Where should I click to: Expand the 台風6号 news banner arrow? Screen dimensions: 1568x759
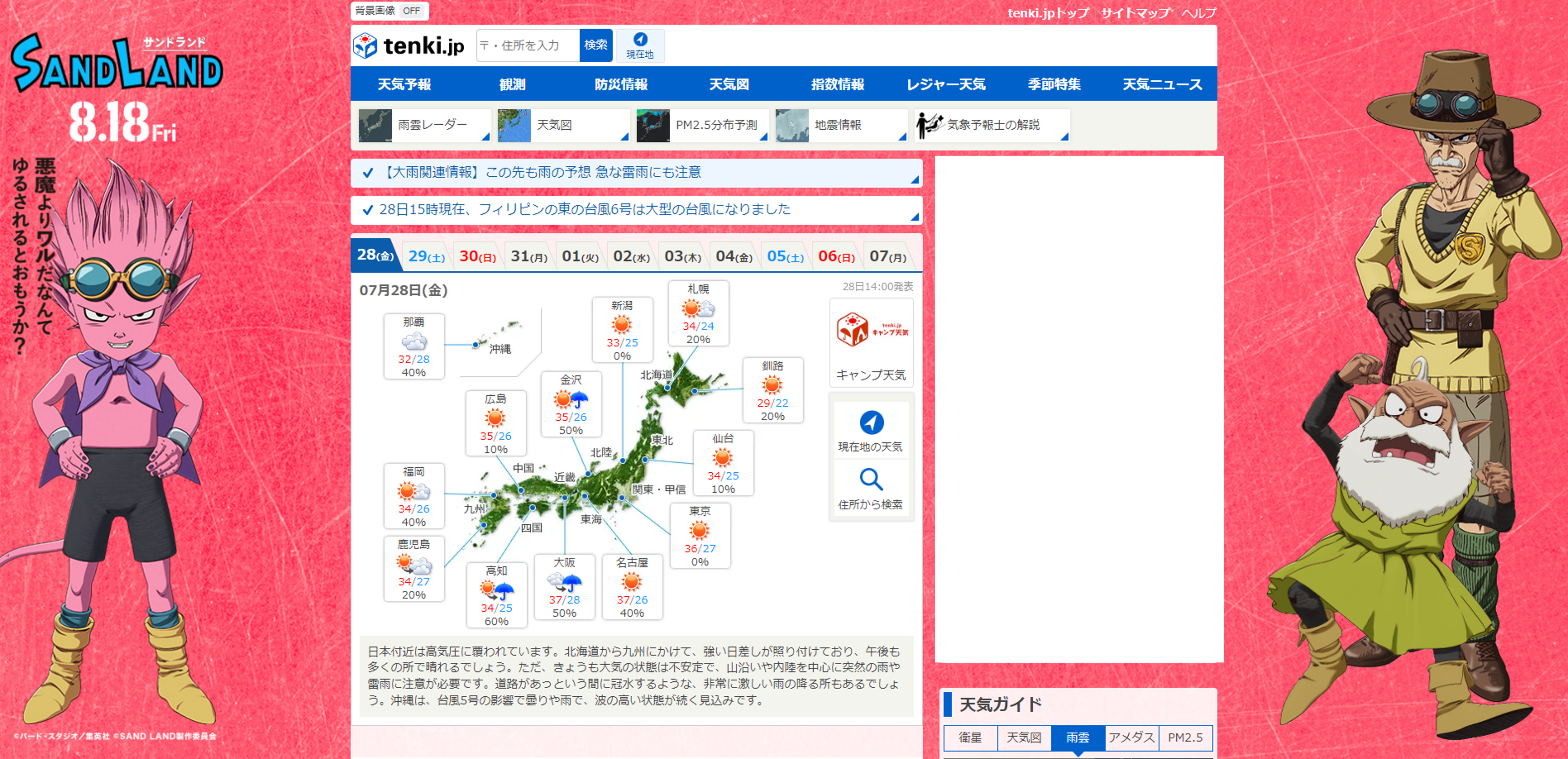click(914, 217)
